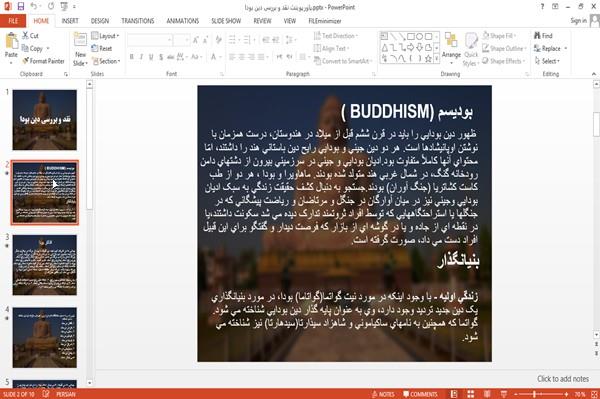
Task: Switch to the TRANSITIONS tab
Action: point(138,21)
